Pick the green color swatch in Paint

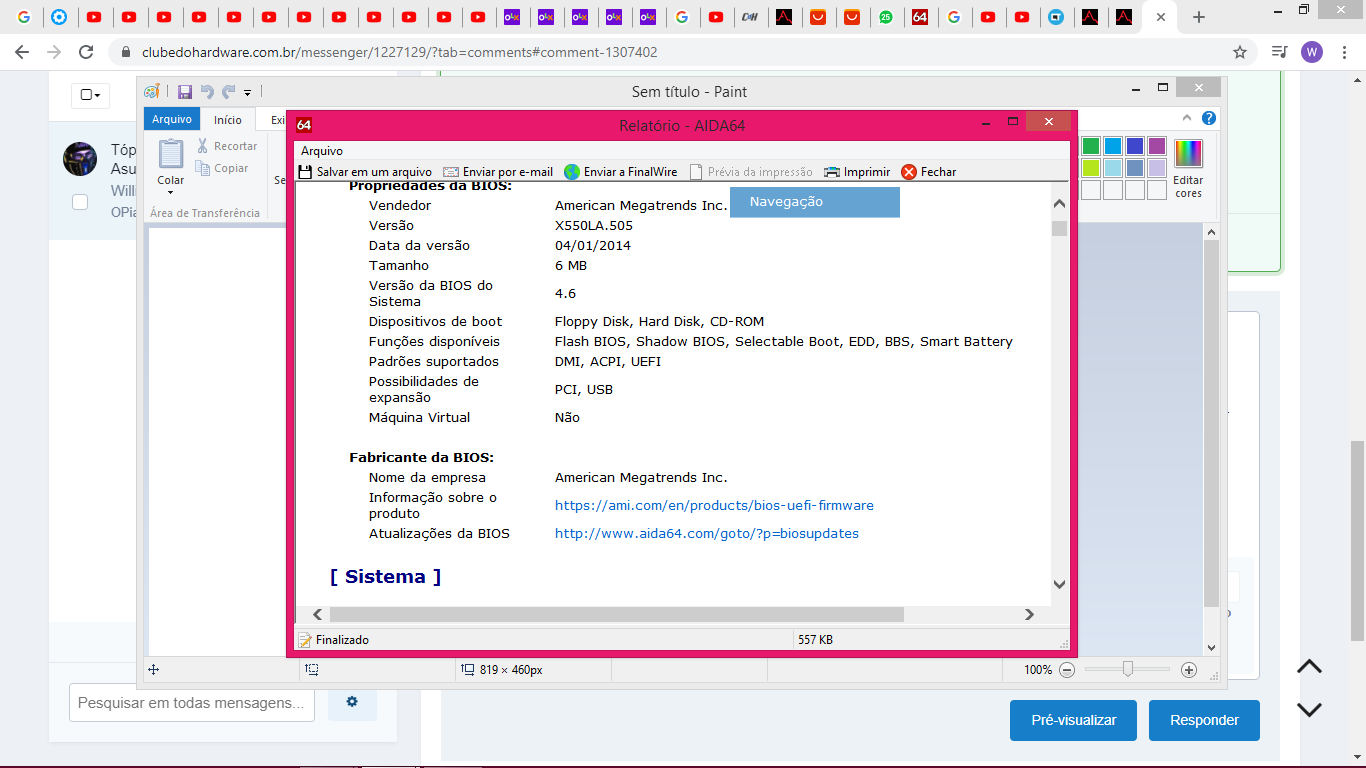(x=1091, y=146)
